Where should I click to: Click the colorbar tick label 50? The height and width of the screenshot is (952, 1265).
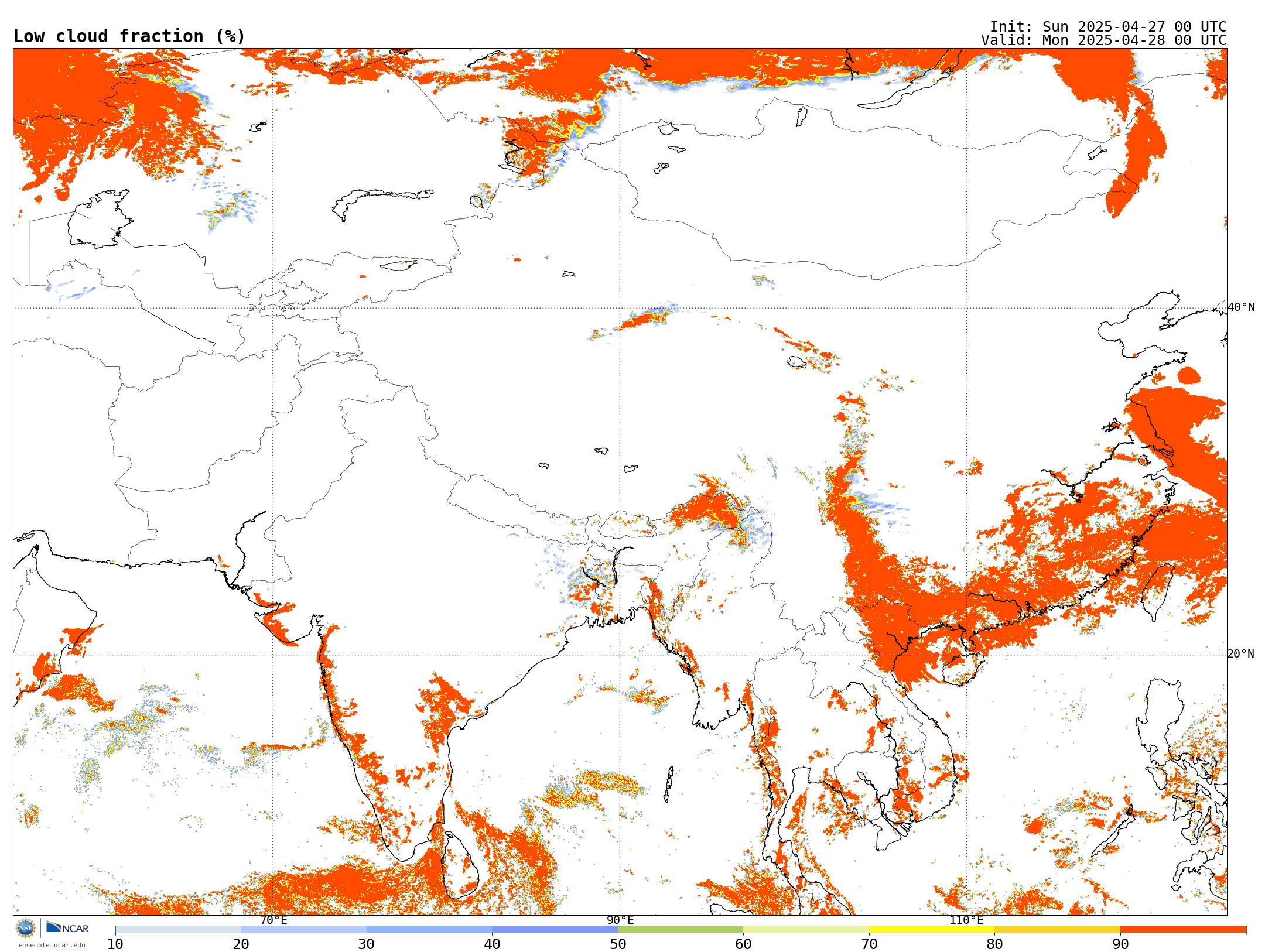(x=618, y=944)
